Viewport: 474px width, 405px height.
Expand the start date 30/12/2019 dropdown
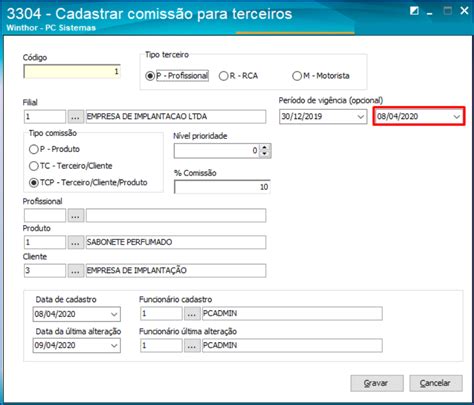360,117
